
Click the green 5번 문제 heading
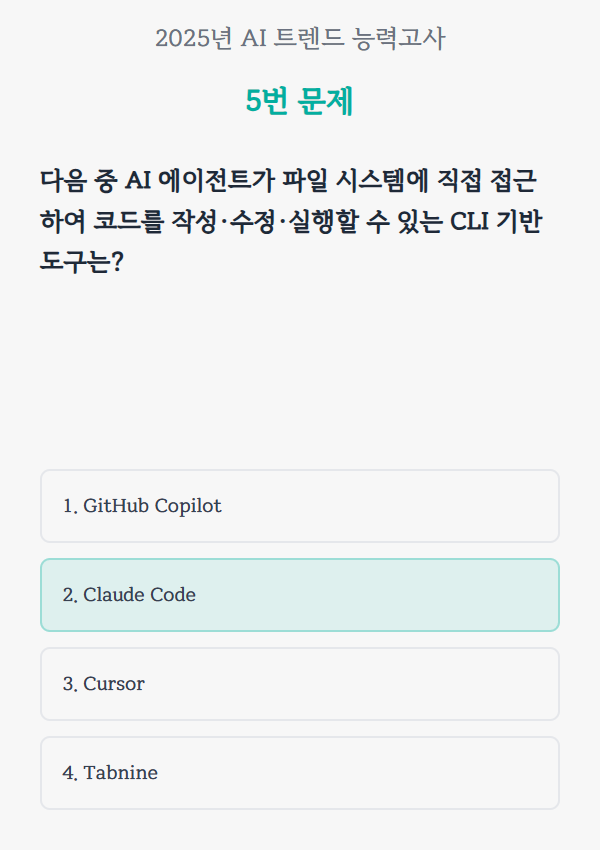pos(300,101)
